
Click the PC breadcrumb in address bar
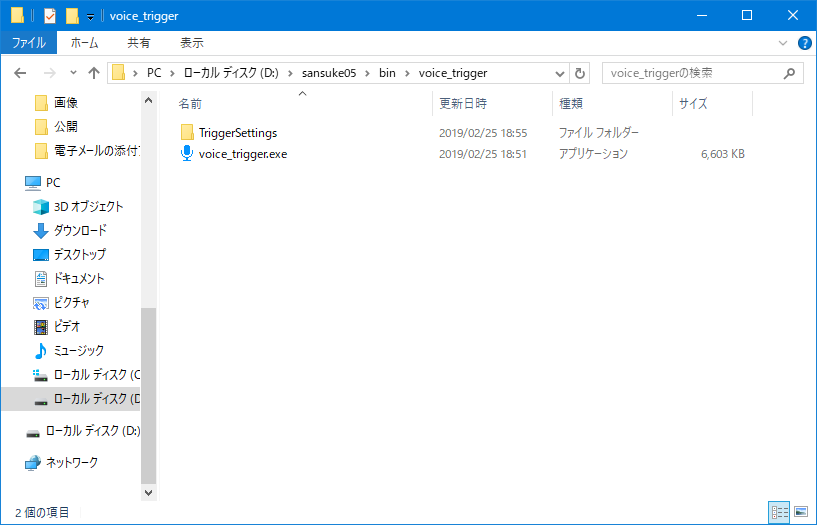click(x=154, y=73)
